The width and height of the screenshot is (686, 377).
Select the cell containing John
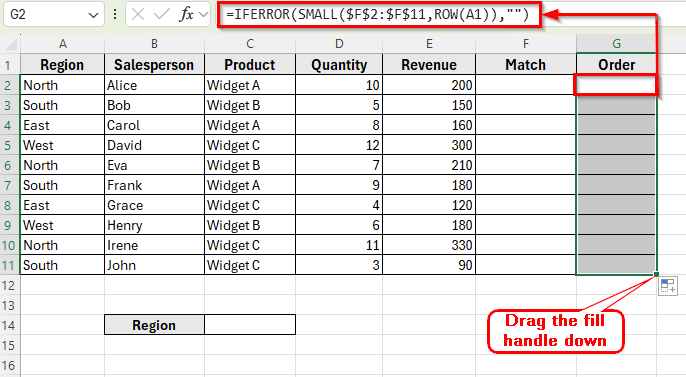click(154, 265)
